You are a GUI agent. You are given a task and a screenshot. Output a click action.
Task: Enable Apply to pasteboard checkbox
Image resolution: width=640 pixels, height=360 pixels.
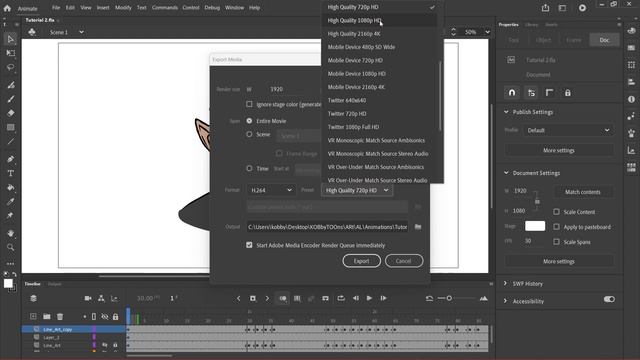(556, 227)
